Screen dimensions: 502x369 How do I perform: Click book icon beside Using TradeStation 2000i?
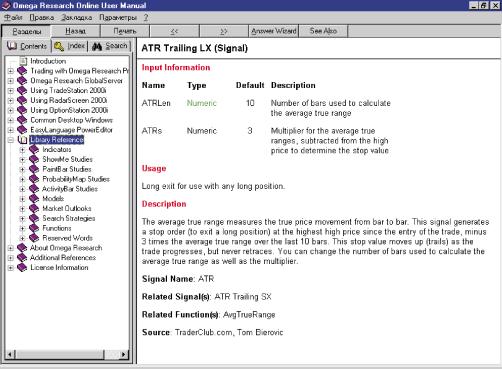click(22, 90)
